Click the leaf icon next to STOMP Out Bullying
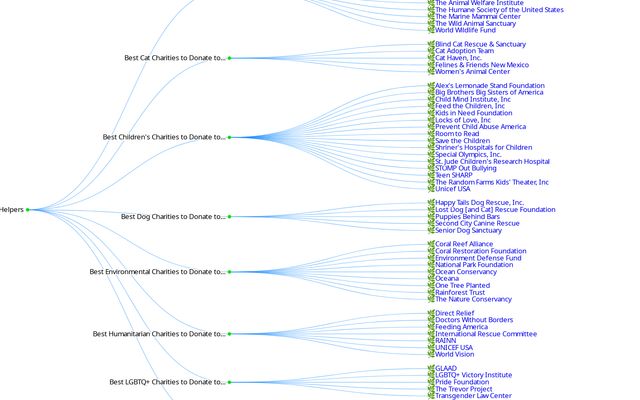640x400 pixels. [431, 168]
